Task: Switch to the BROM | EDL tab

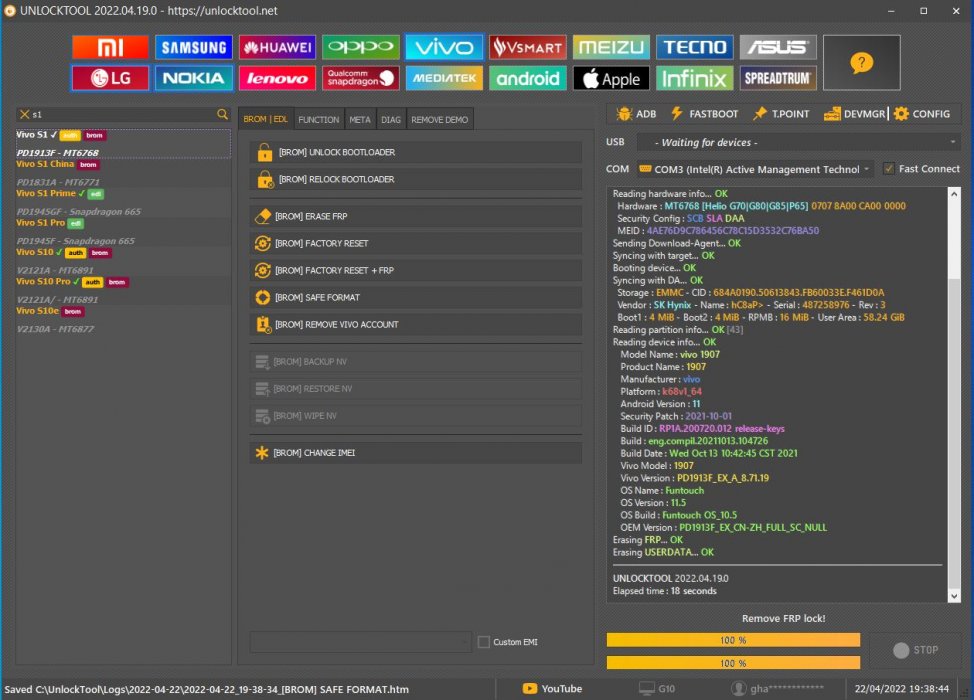Action: [265, 119]
